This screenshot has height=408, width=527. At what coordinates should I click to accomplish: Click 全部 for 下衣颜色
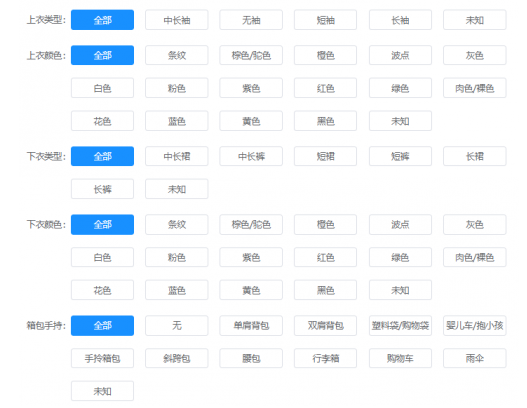point(103,225)
